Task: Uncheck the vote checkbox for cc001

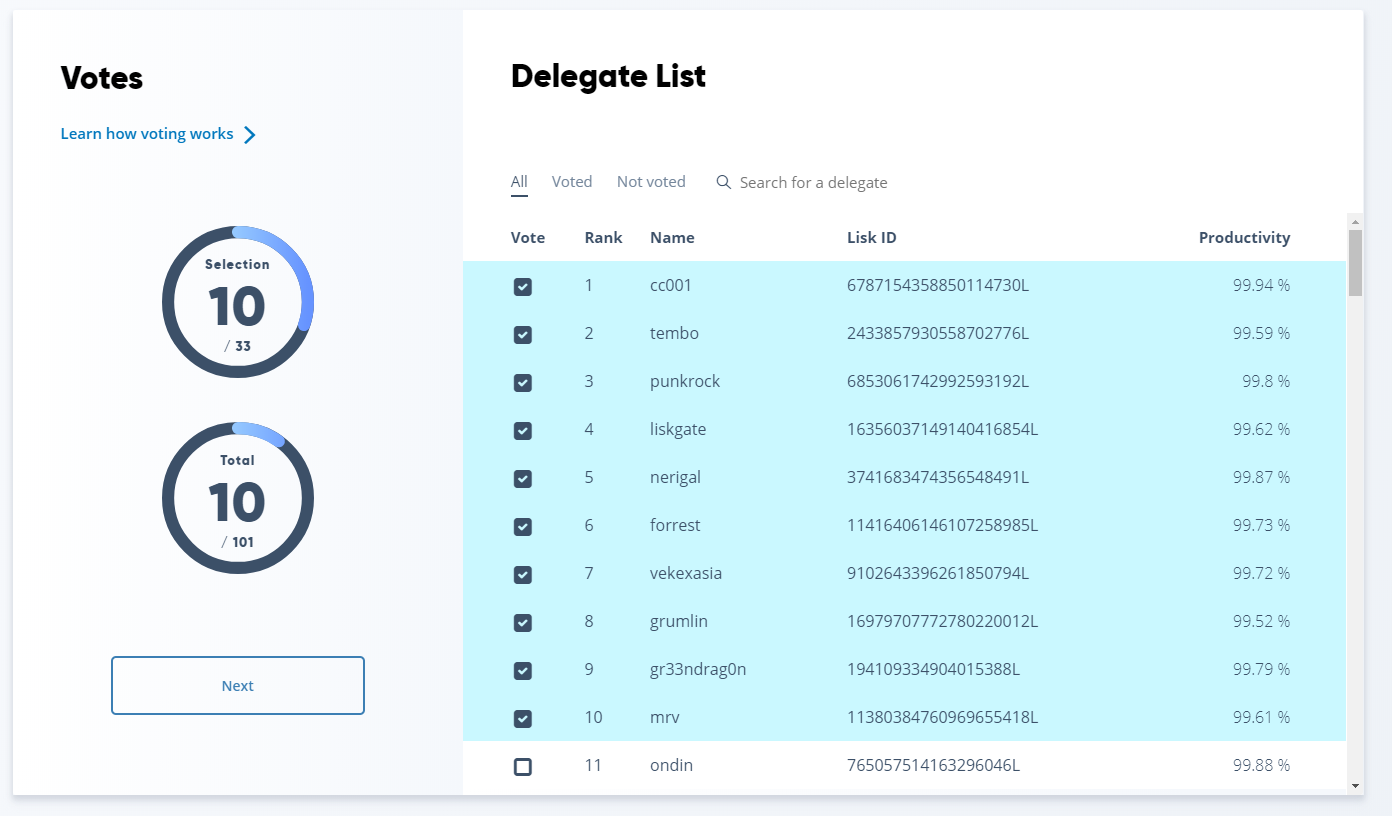Action: 522,287
